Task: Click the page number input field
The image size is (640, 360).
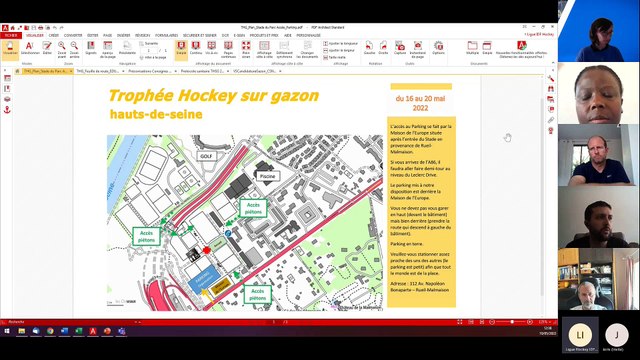Action: click(x=149, y=50)
